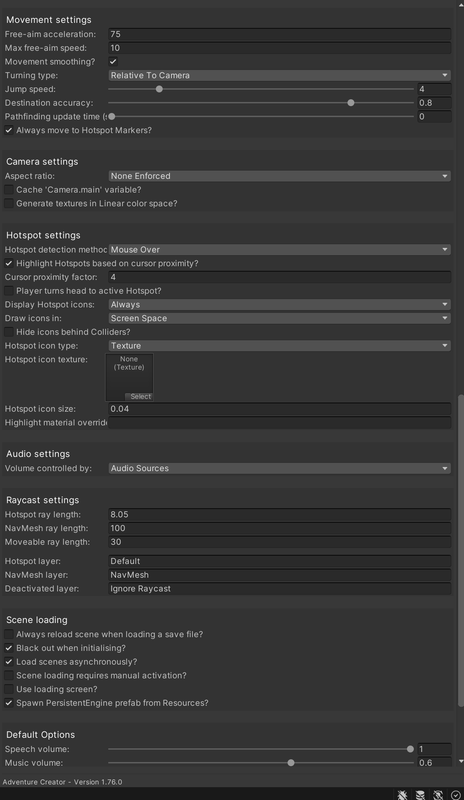The height and width of the screenshot is (800, 464).
Task: Uncheck Black out when initialising
Action: (x=9, y=648)
